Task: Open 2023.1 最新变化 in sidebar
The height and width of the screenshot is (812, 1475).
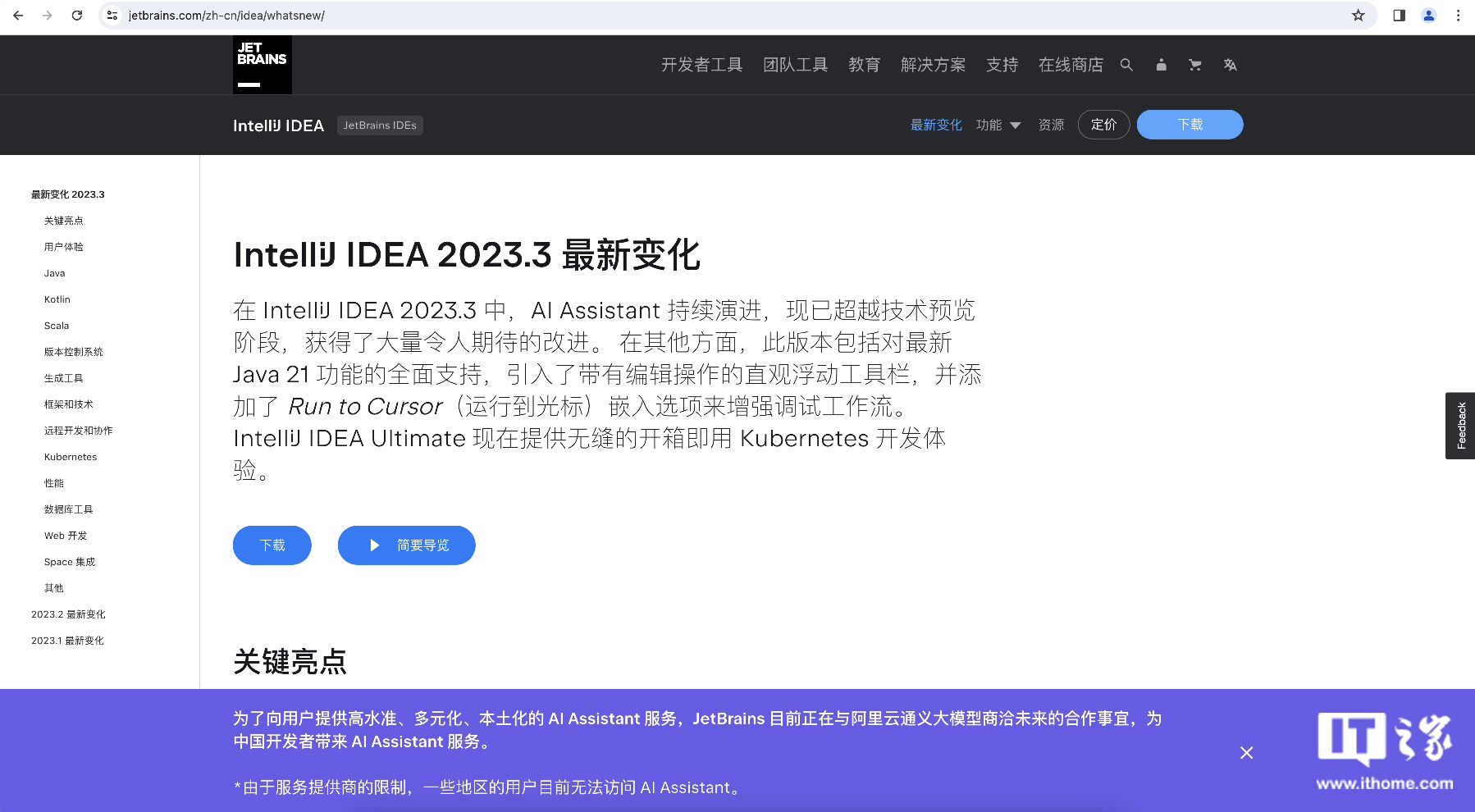Action: [x=67, y=641]
